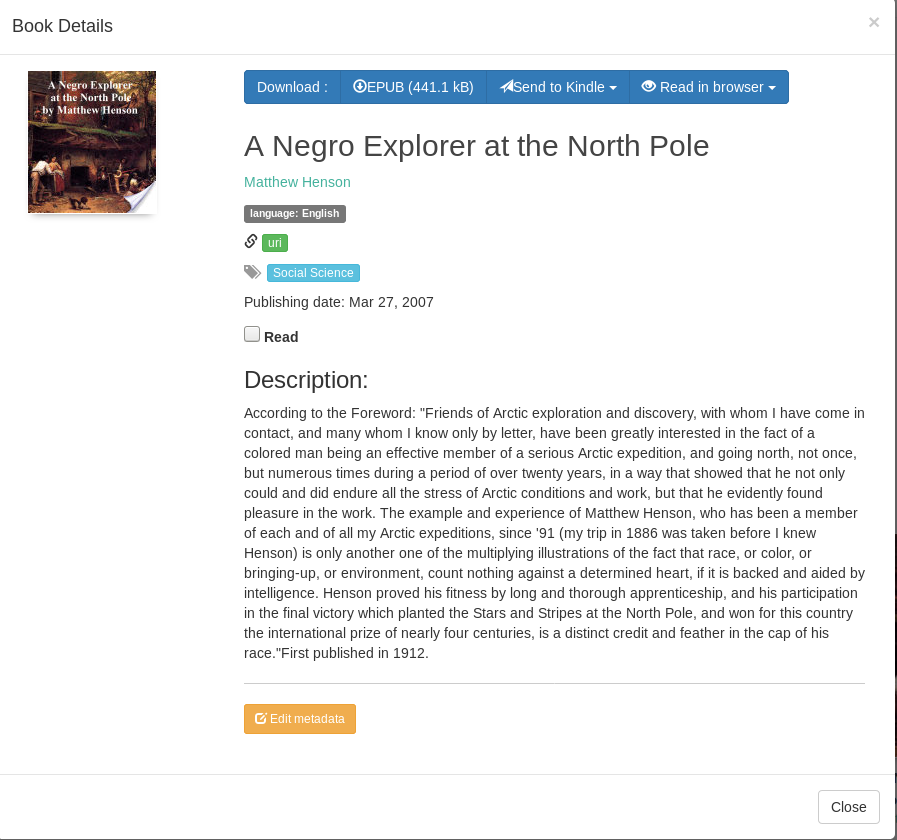Screen dimensions: 897x840
Task: Open the green uri identifier badge
Action: pyautogui.click(x=275, y=243)
